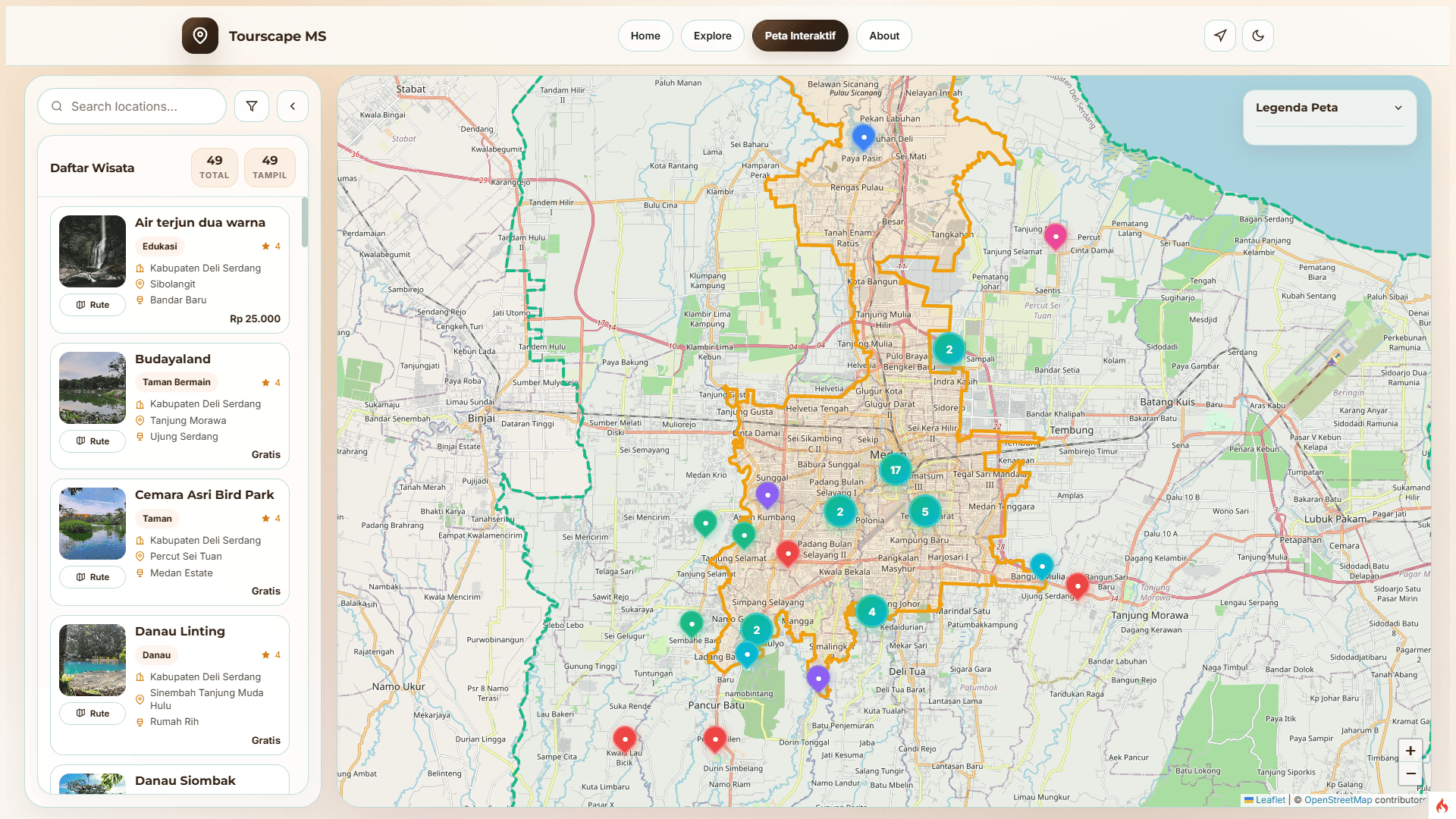Click the 49 TOTAL counter badge
Image resolution: width=1456 pixels, height=819 pixels.
[215, 168]
